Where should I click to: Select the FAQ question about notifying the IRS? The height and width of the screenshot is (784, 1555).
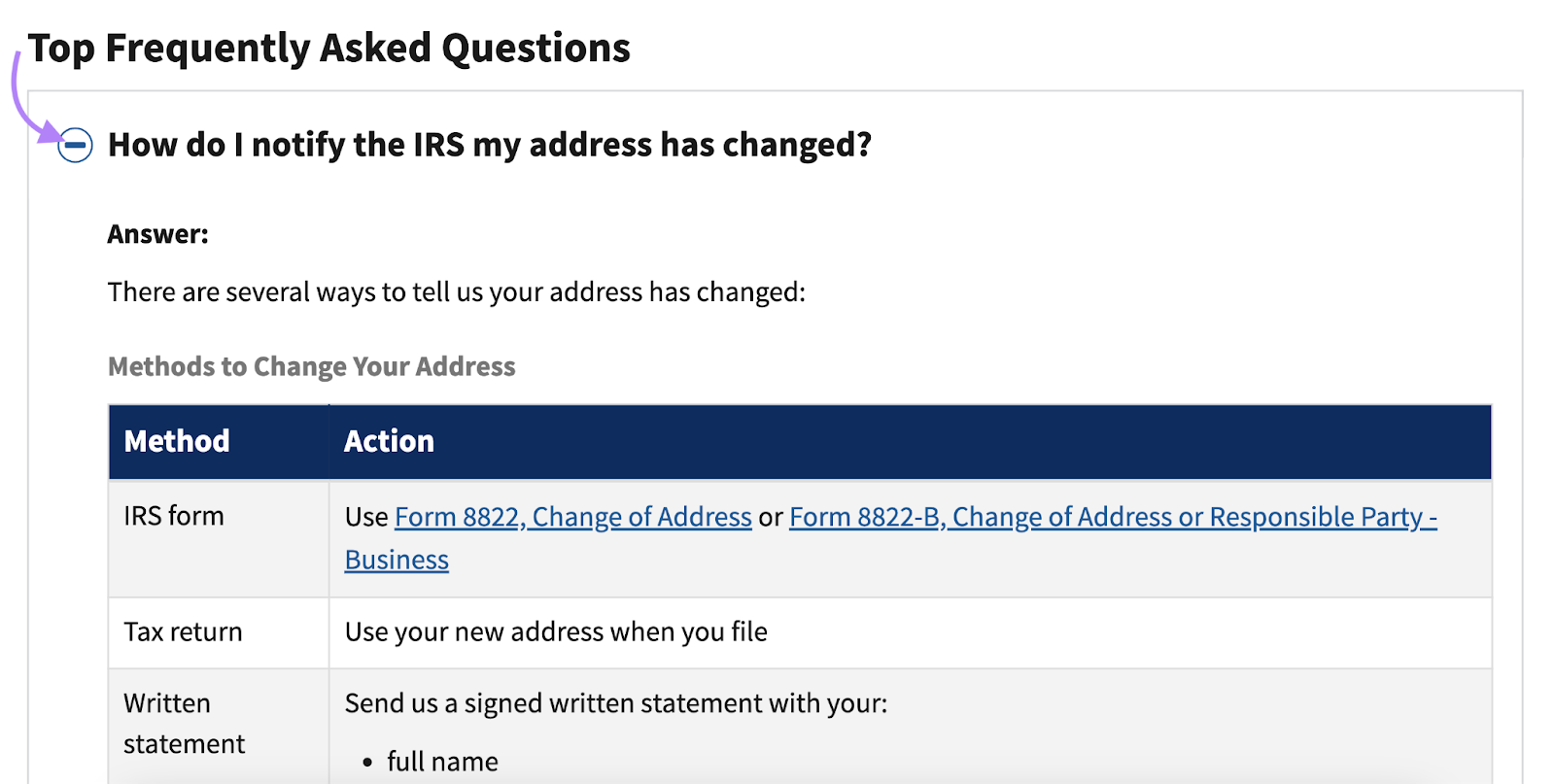click(489, 144)
